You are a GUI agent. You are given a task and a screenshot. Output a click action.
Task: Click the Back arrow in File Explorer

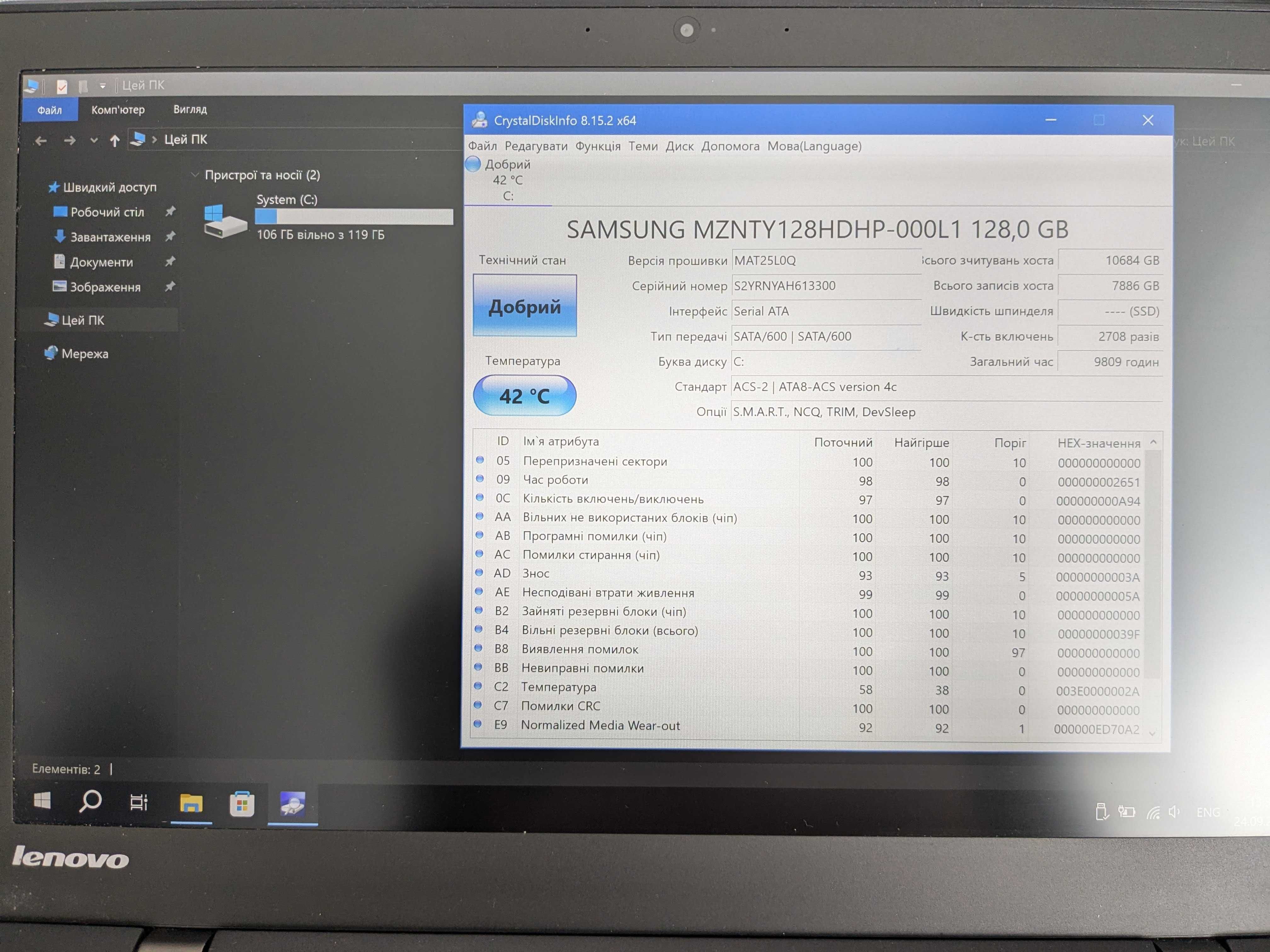coord(40,141)
